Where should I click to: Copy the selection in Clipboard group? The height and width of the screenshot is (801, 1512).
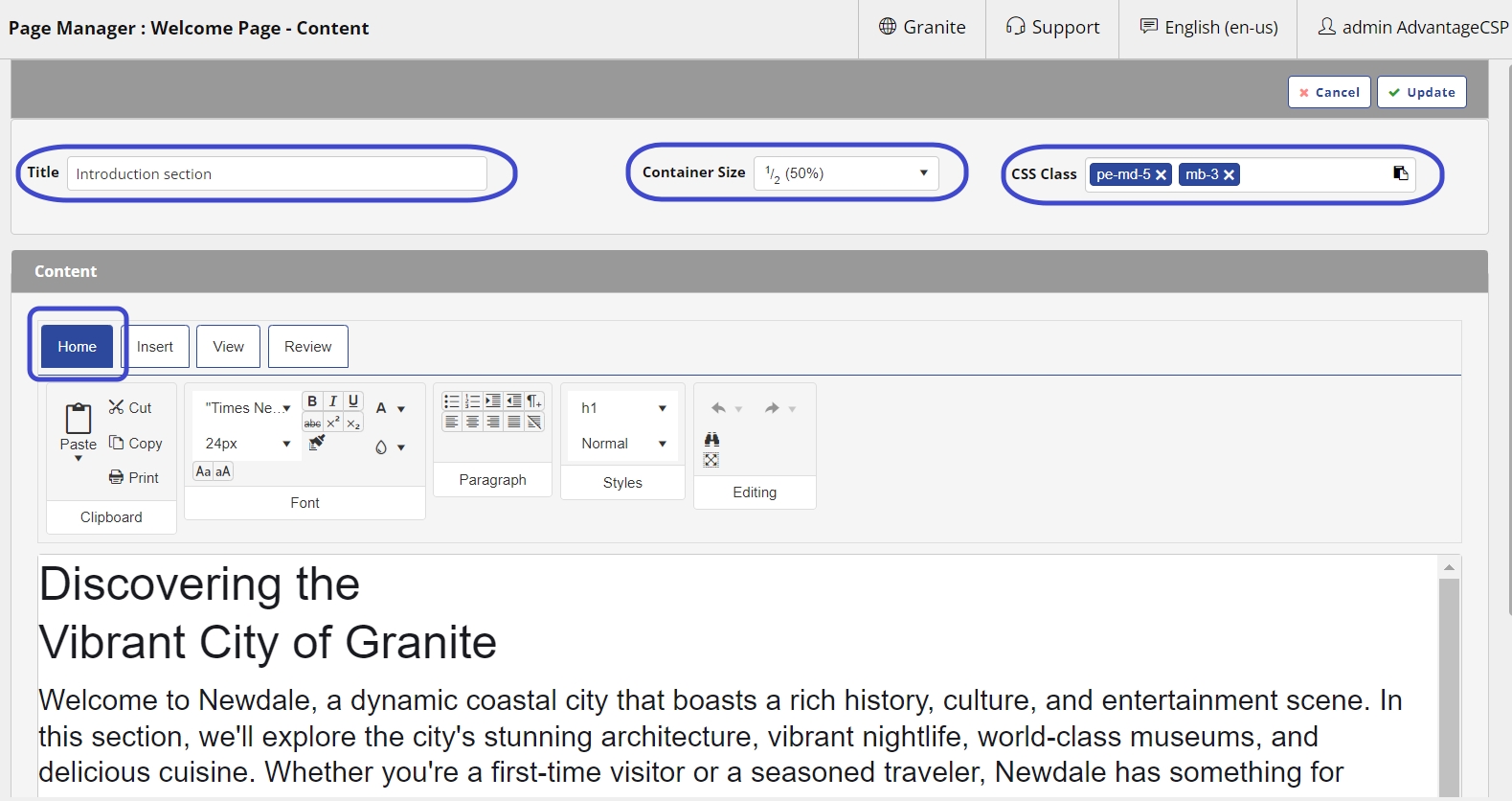click(135, 443)
